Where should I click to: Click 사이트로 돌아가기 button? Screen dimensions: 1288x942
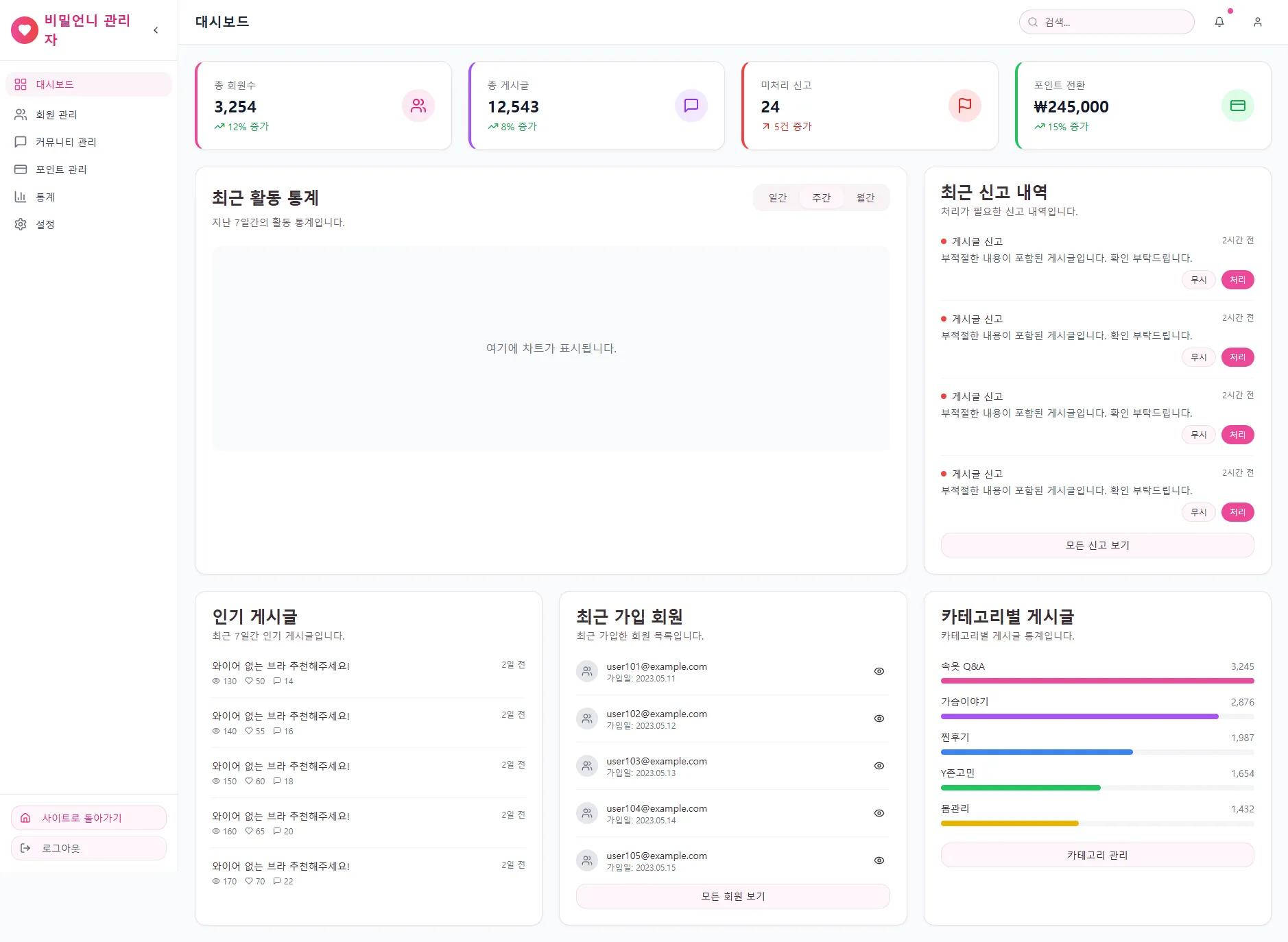pos(88,818)
